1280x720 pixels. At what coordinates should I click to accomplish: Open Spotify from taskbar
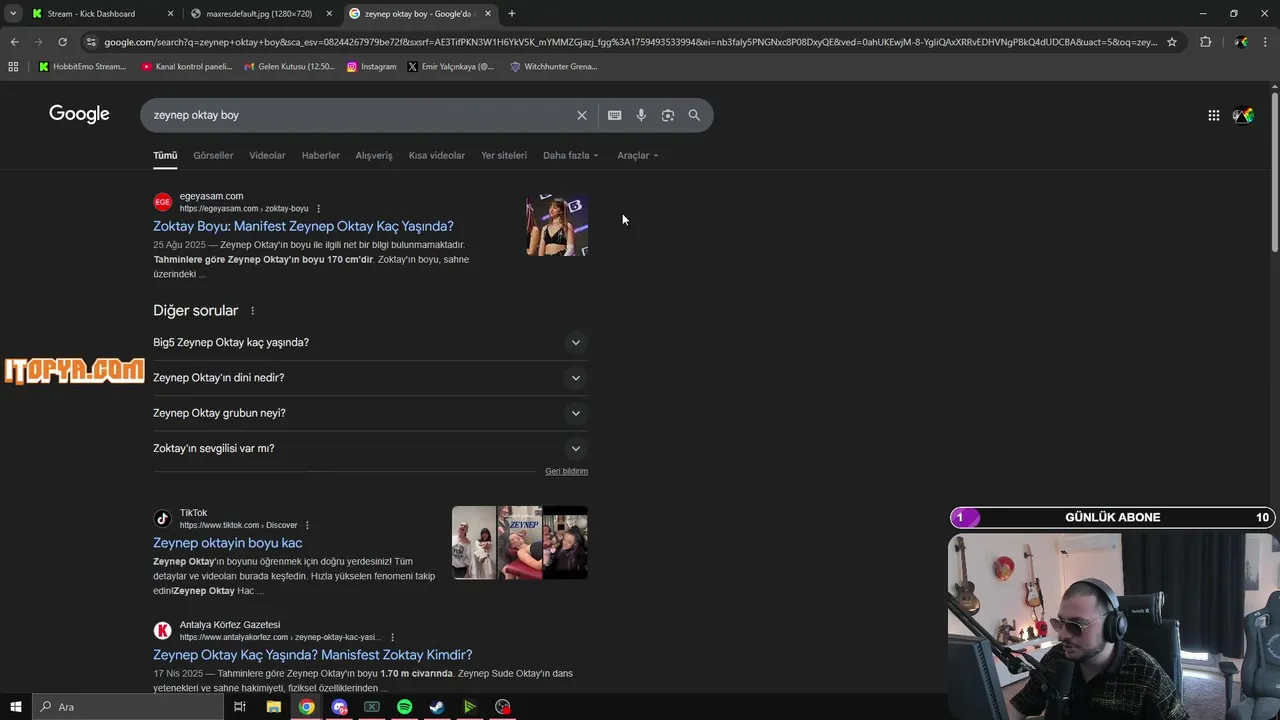click(404, 707)
